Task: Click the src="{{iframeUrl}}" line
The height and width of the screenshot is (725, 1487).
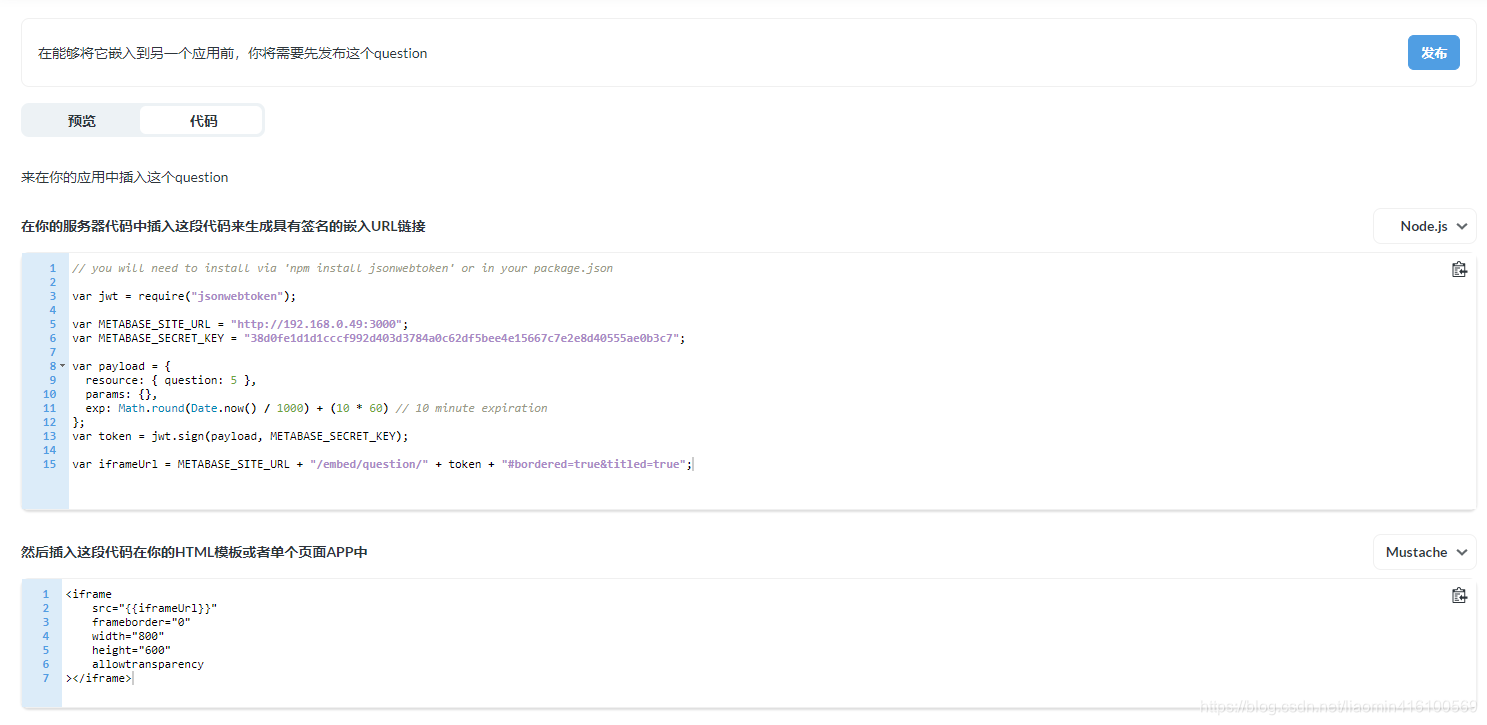Action: [x=154, y=608]
